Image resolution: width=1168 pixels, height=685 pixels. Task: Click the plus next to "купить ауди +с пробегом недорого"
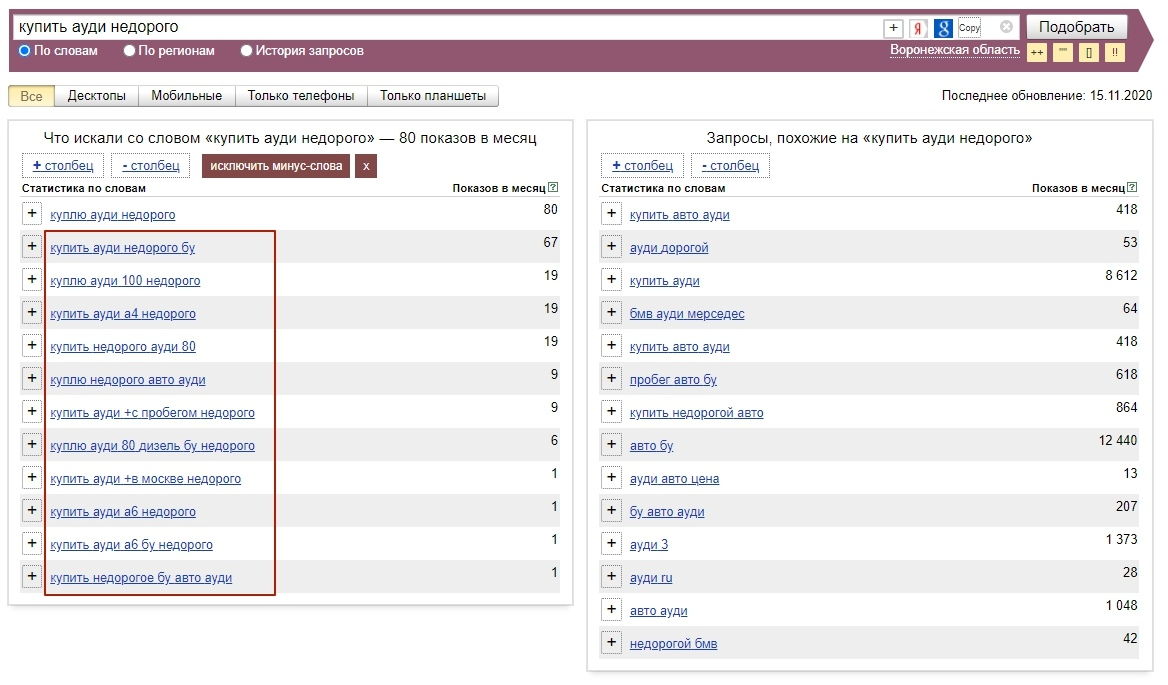click(31, 411)
